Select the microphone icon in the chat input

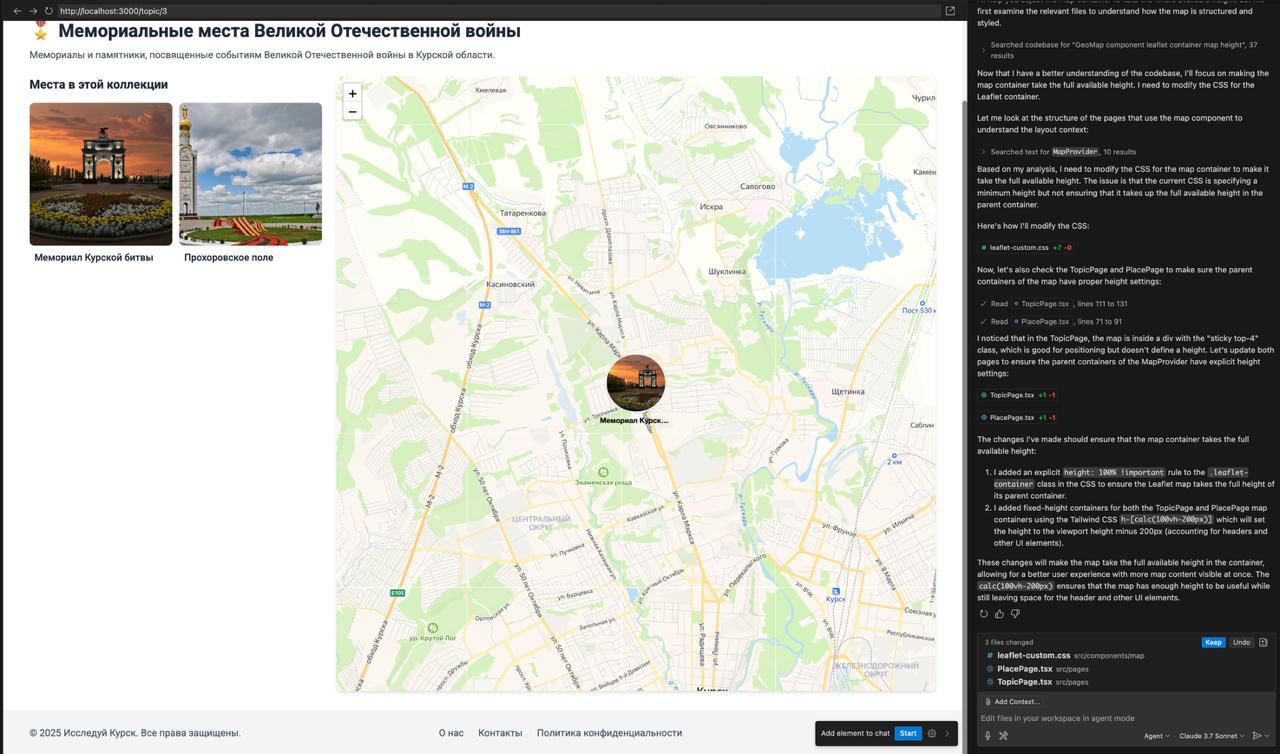[x=987, y=736]
